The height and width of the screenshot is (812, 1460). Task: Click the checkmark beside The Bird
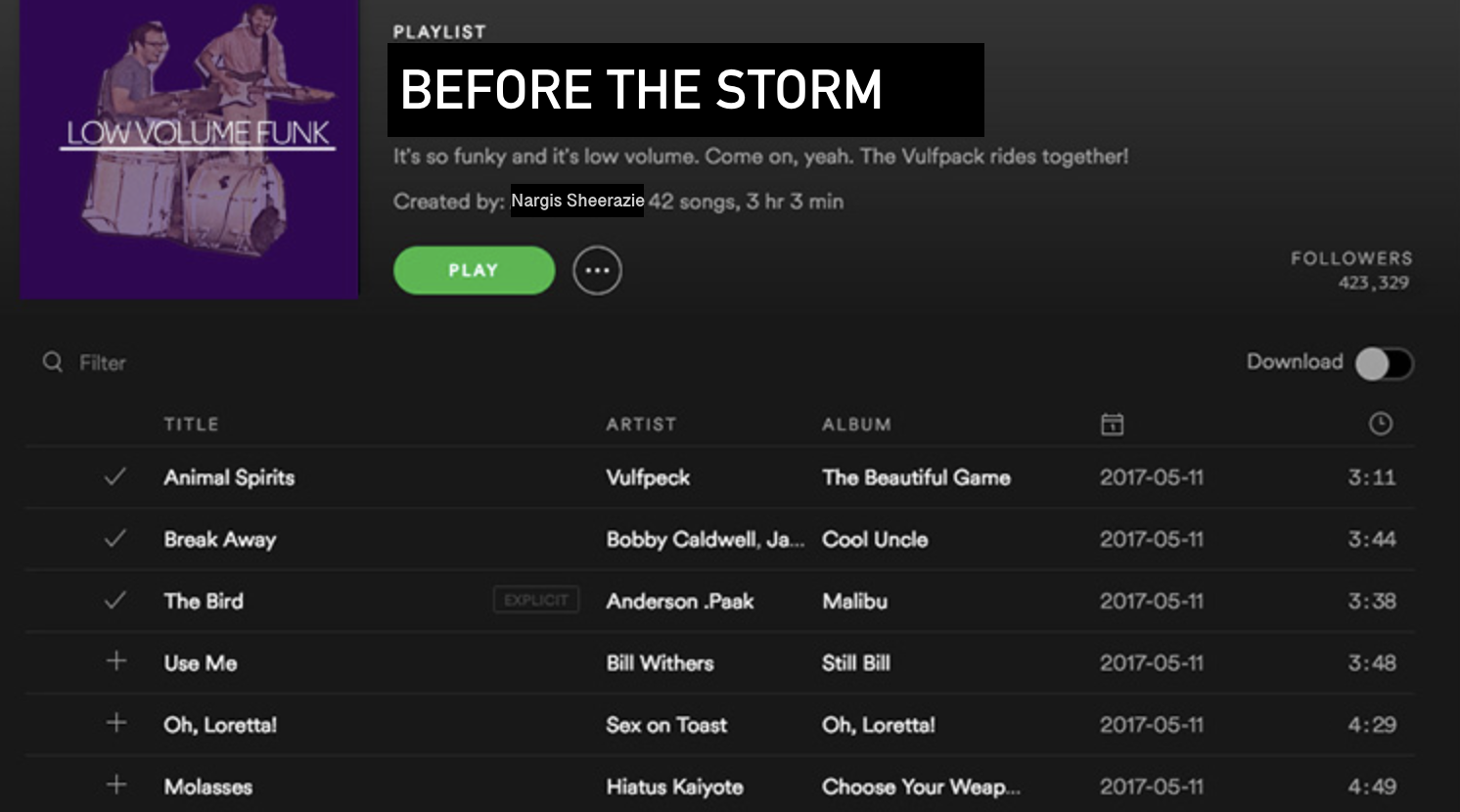115,601
